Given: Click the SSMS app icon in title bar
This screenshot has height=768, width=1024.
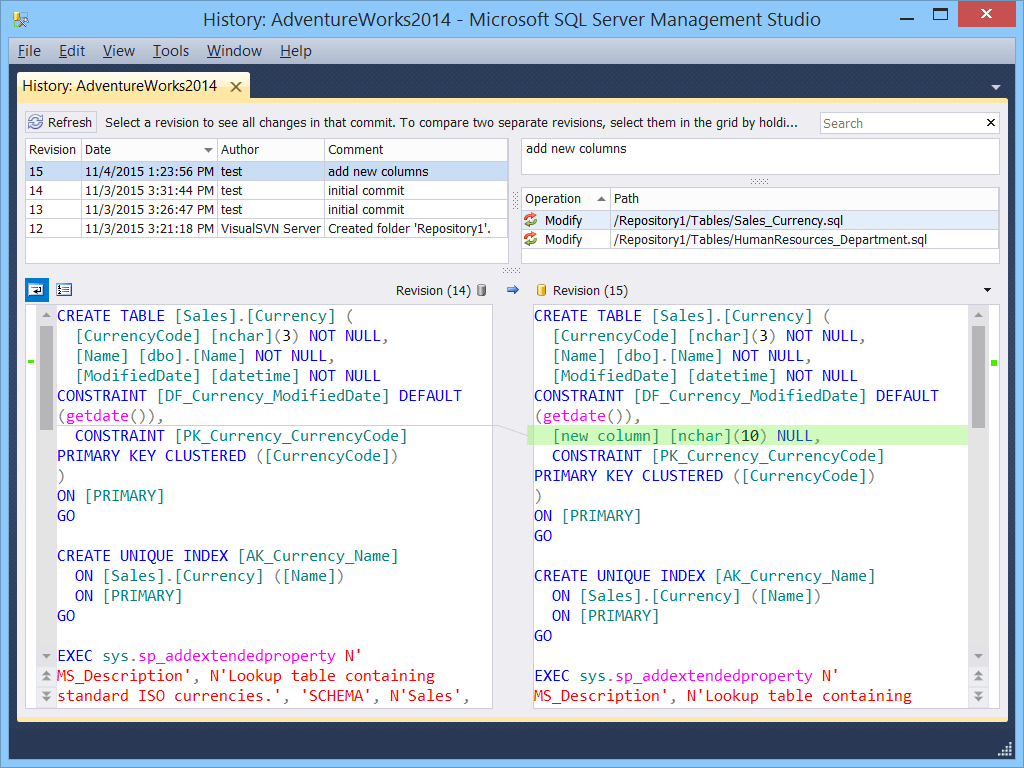Looking at the screenshot, I should coord(21,19).
